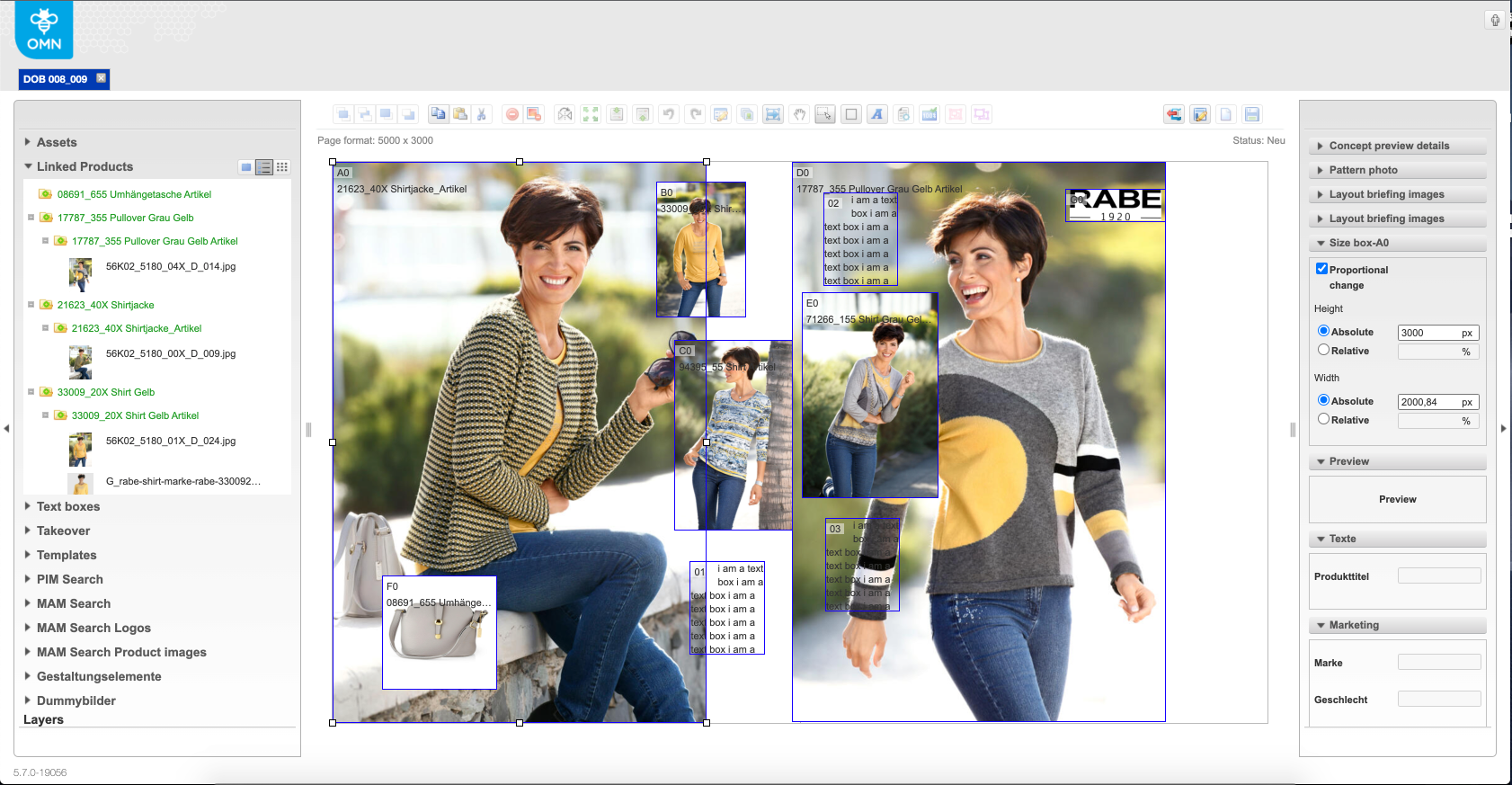Screen dimensions: 1512x785
Task: Select Relative radio button under Width
Action: click(x=1323, y=419)
